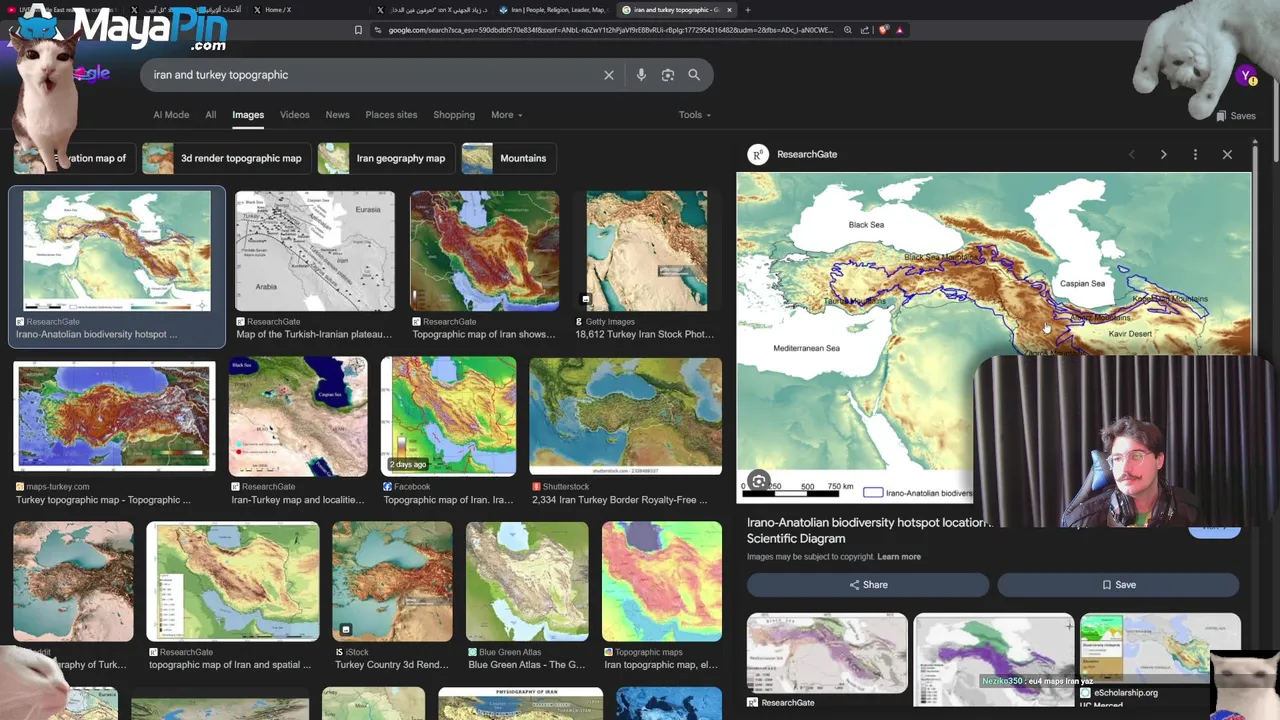Click 'ResearchGate' source name in preview header
The height and width of the screenshot is (720, 1280).
tap(807, 154)
